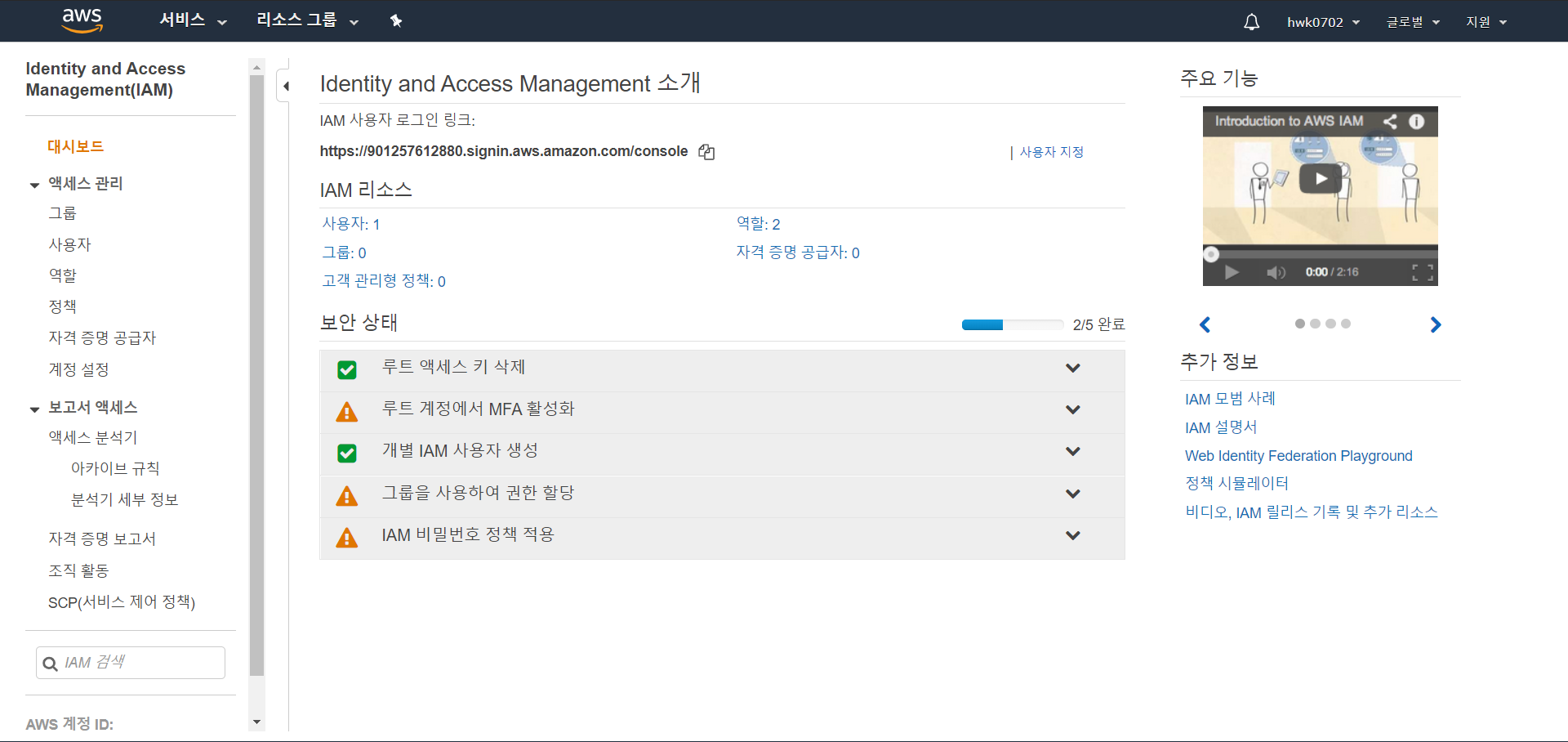The image size is (1568, 742).
Task: Click the AWS logo home icon
Action: tap(82, 20)
